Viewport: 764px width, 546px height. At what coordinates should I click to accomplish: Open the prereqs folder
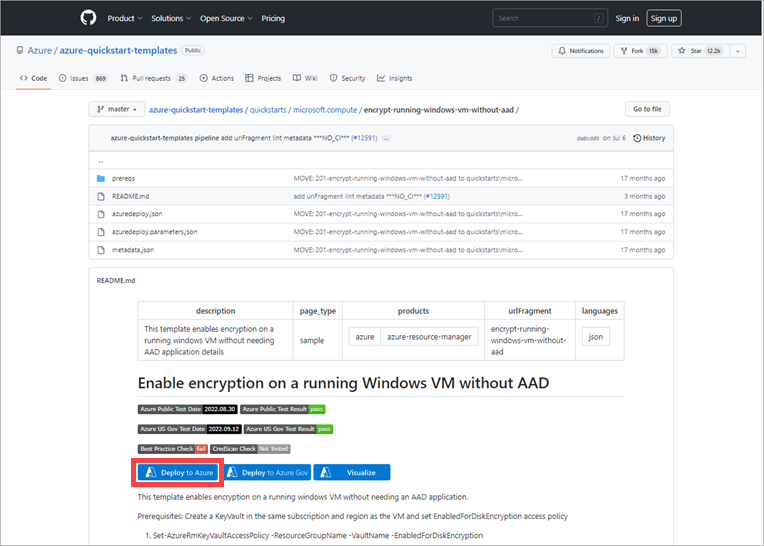click(x=123, y=178)
